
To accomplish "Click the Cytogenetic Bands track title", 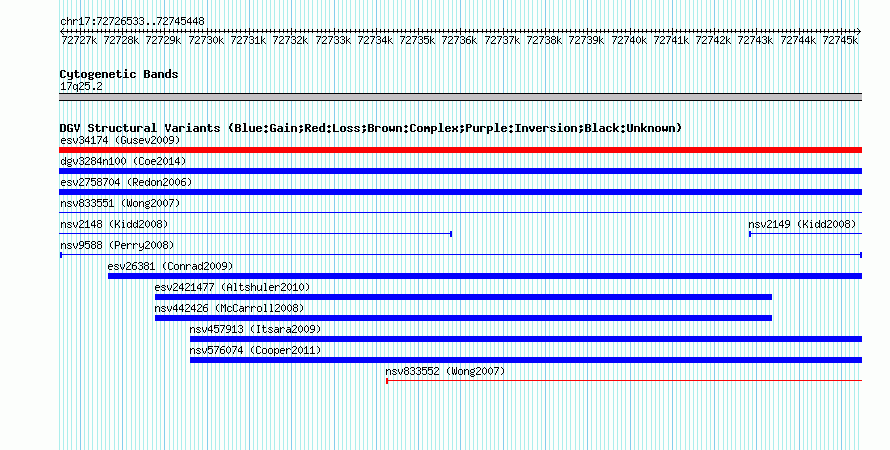I will (119, 74).
